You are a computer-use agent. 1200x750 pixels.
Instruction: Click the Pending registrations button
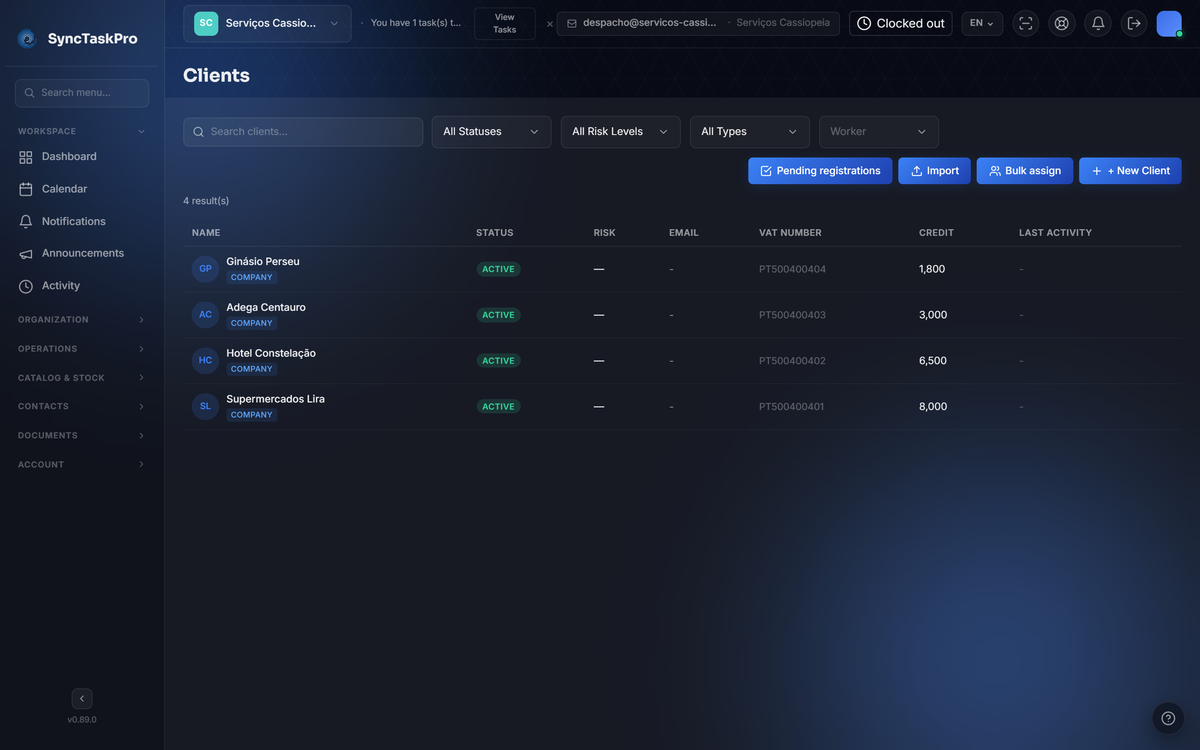click(820, 171)
